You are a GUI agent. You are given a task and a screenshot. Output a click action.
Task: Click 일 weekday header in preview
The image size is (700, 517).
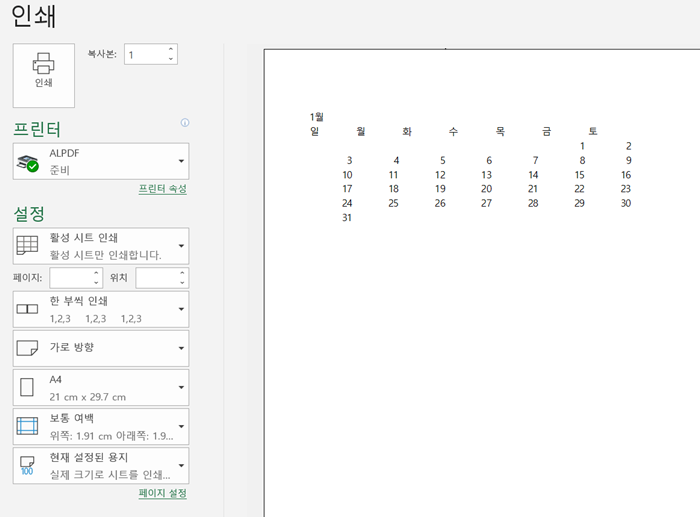click(x=314, y=131)
